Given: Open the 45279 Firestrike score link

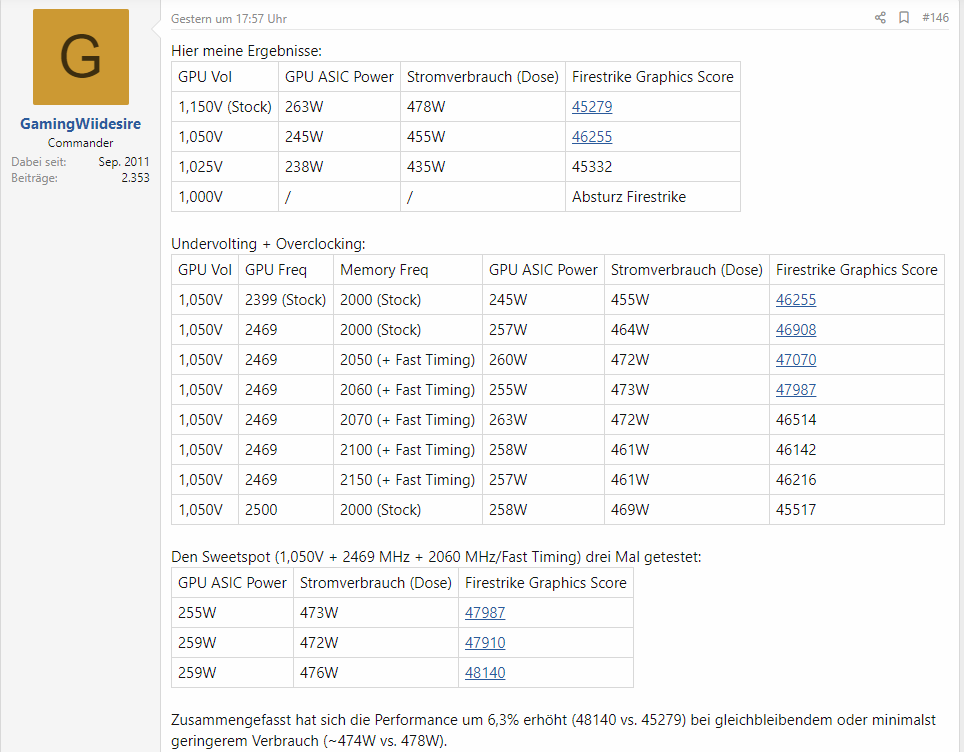Looking at the screenshot, I should click(x=592, y=107).
